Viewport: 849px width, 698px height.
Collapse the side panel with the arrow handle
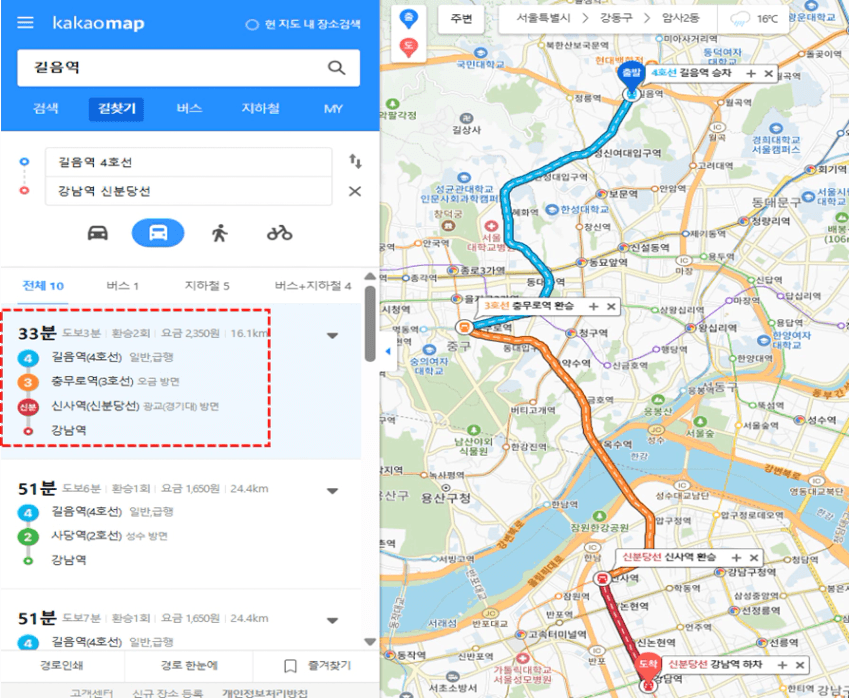pyautogui.click(x=388, y=351)
